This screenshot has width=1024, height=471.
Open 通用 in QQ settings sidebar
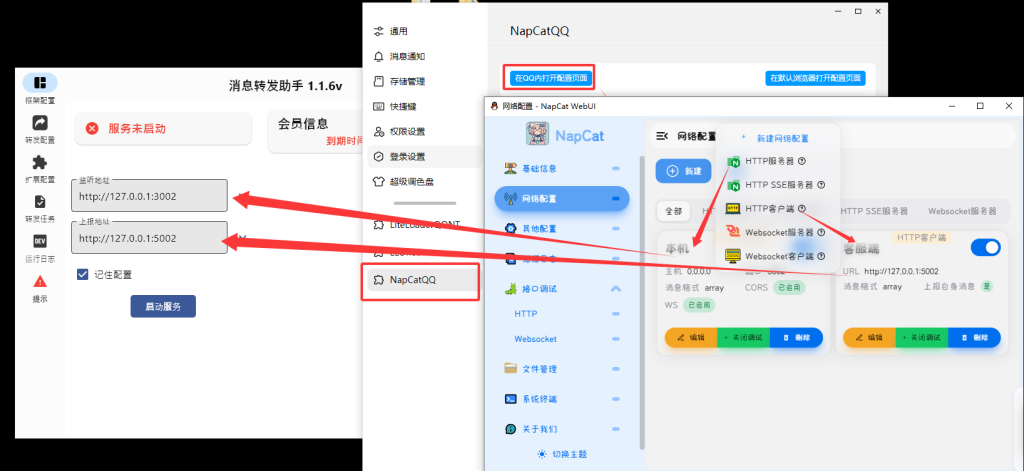423,31
